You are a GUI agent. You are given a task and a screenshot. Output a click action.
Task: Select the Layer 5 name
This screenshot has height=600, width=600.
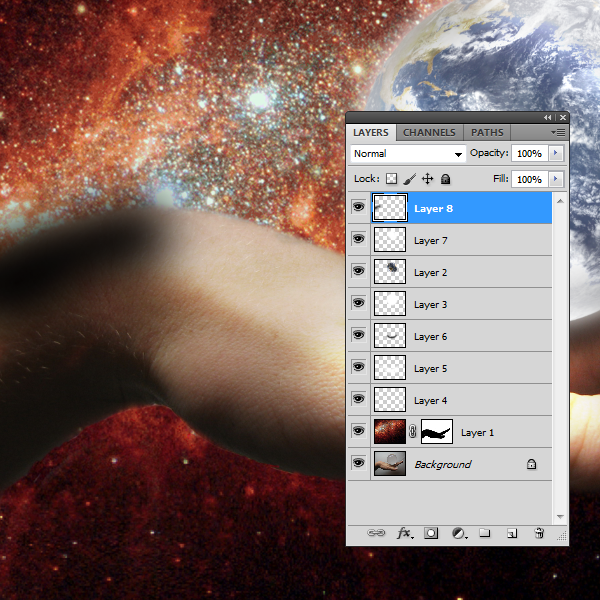[430, 368]
